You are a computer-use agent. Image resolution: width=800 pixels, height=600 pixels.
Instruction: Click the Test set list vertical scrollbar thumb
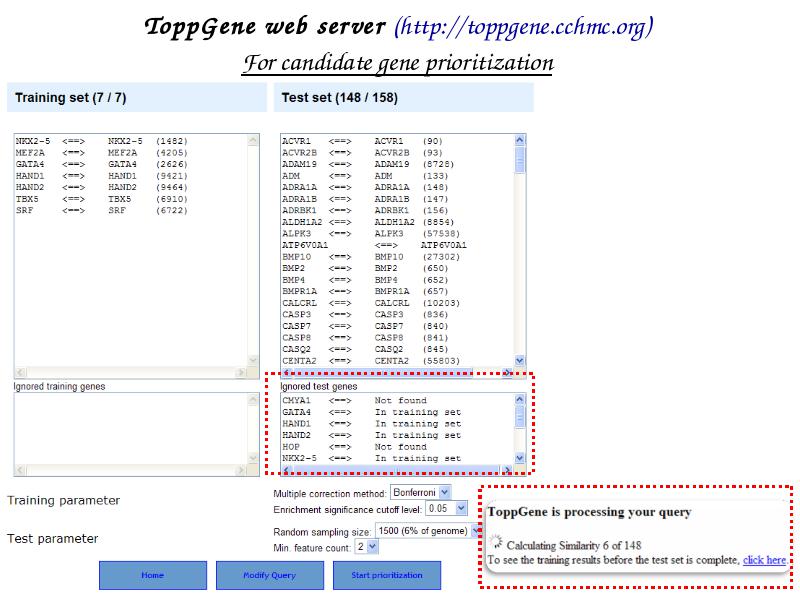pyautogui.click(x=520, y=160)
